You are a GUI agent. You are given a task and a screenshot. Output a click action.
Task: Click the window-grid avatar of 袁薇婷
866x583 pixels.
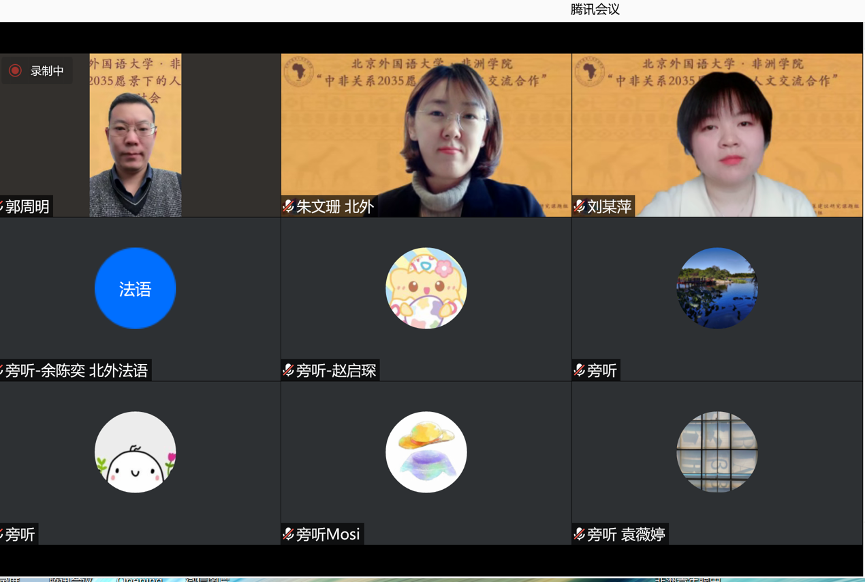point(717,452)
